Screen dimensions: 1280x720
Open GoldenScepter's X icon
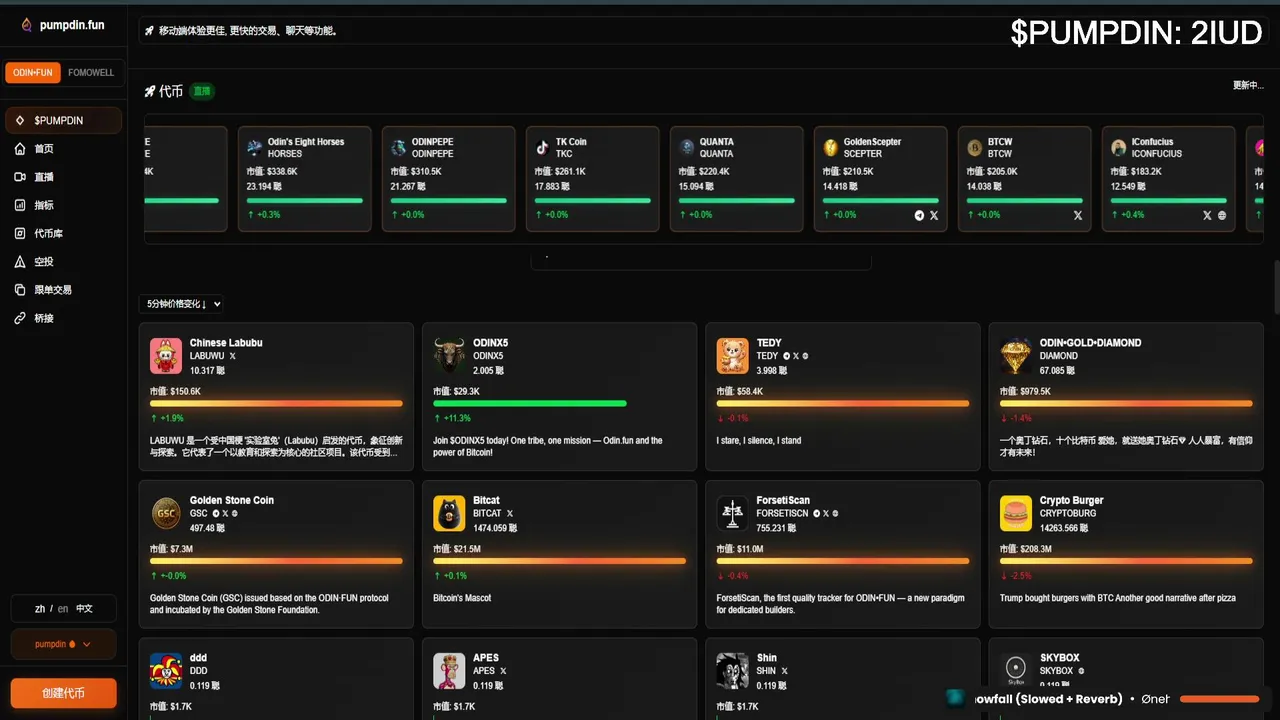934,215
